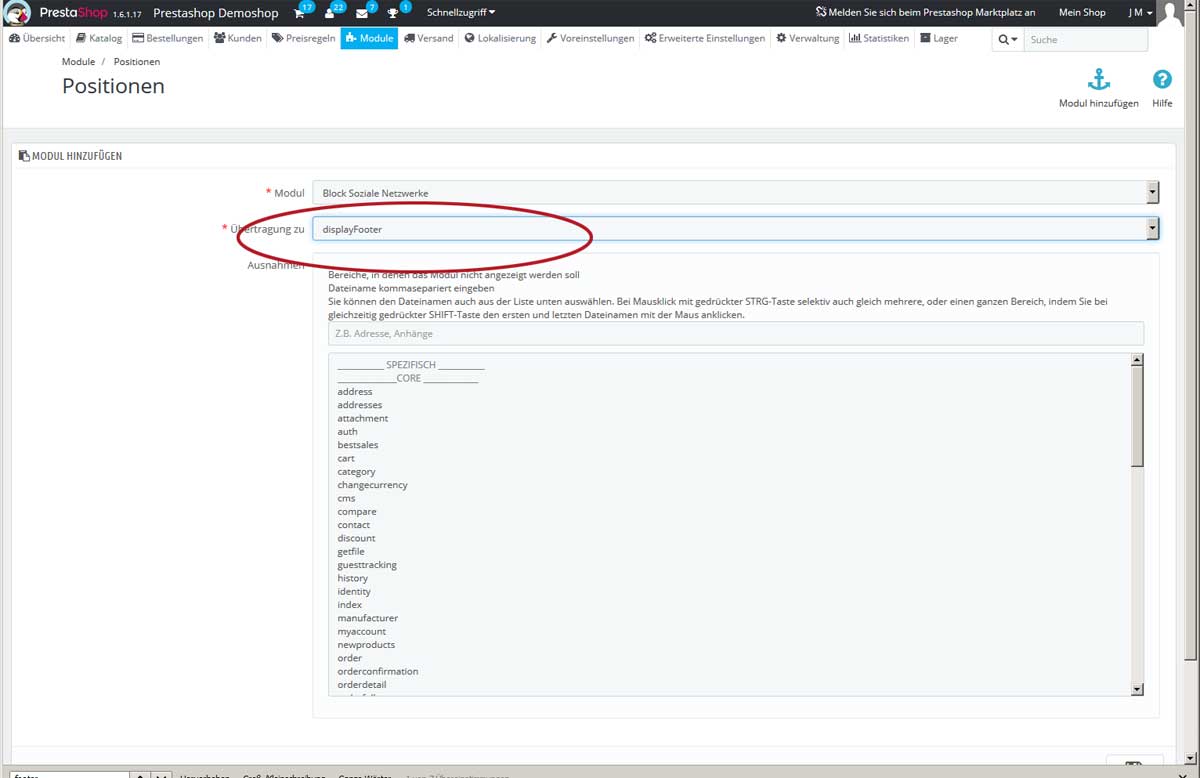Focus the Suche search field
Viewport: 1200px width, 778px height.
pyautogui.click(x=1086, y=39)
